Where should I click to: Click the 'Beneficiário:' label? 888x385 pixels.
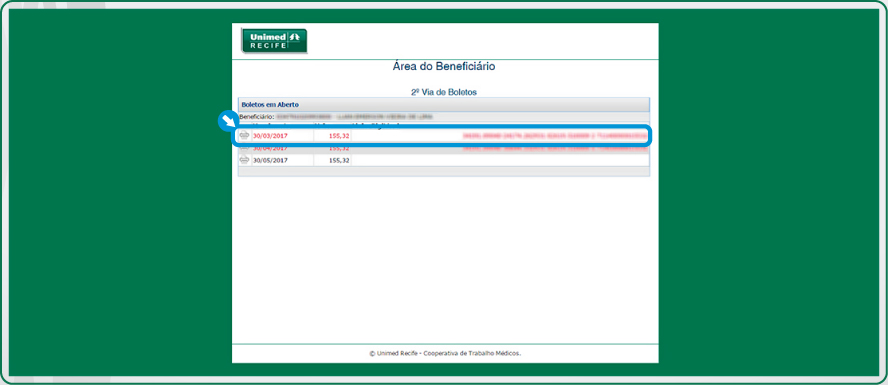pyautogui.click(x=257, y=116)
